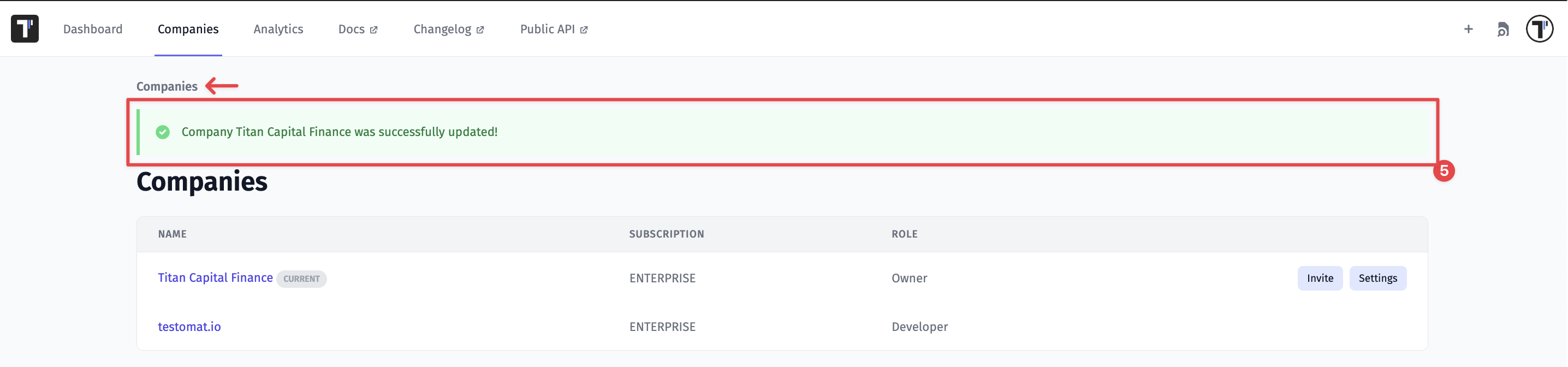Go to the Dashboard tab
The width and height of the screenshot is (1568, 367).
(92, 29)
